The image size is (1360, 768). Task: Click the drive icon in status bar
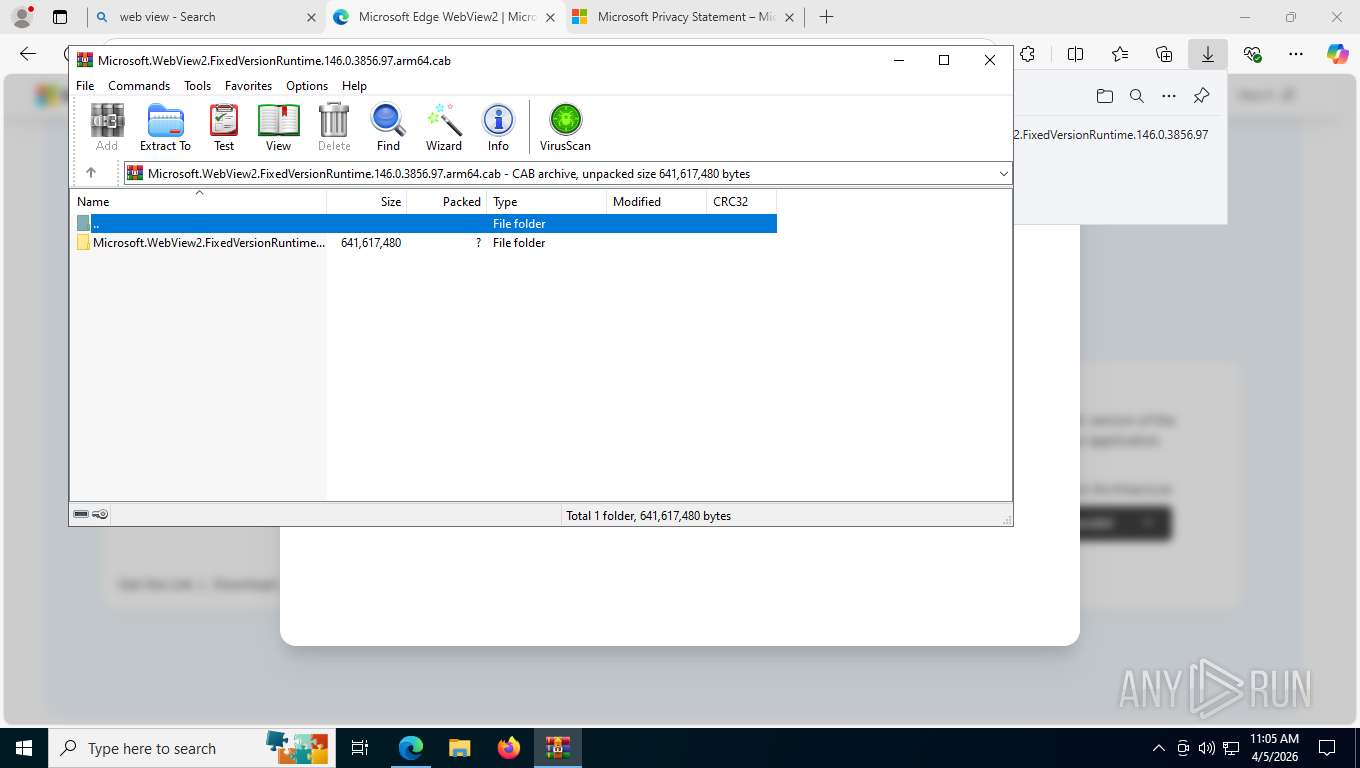[81, 514]
